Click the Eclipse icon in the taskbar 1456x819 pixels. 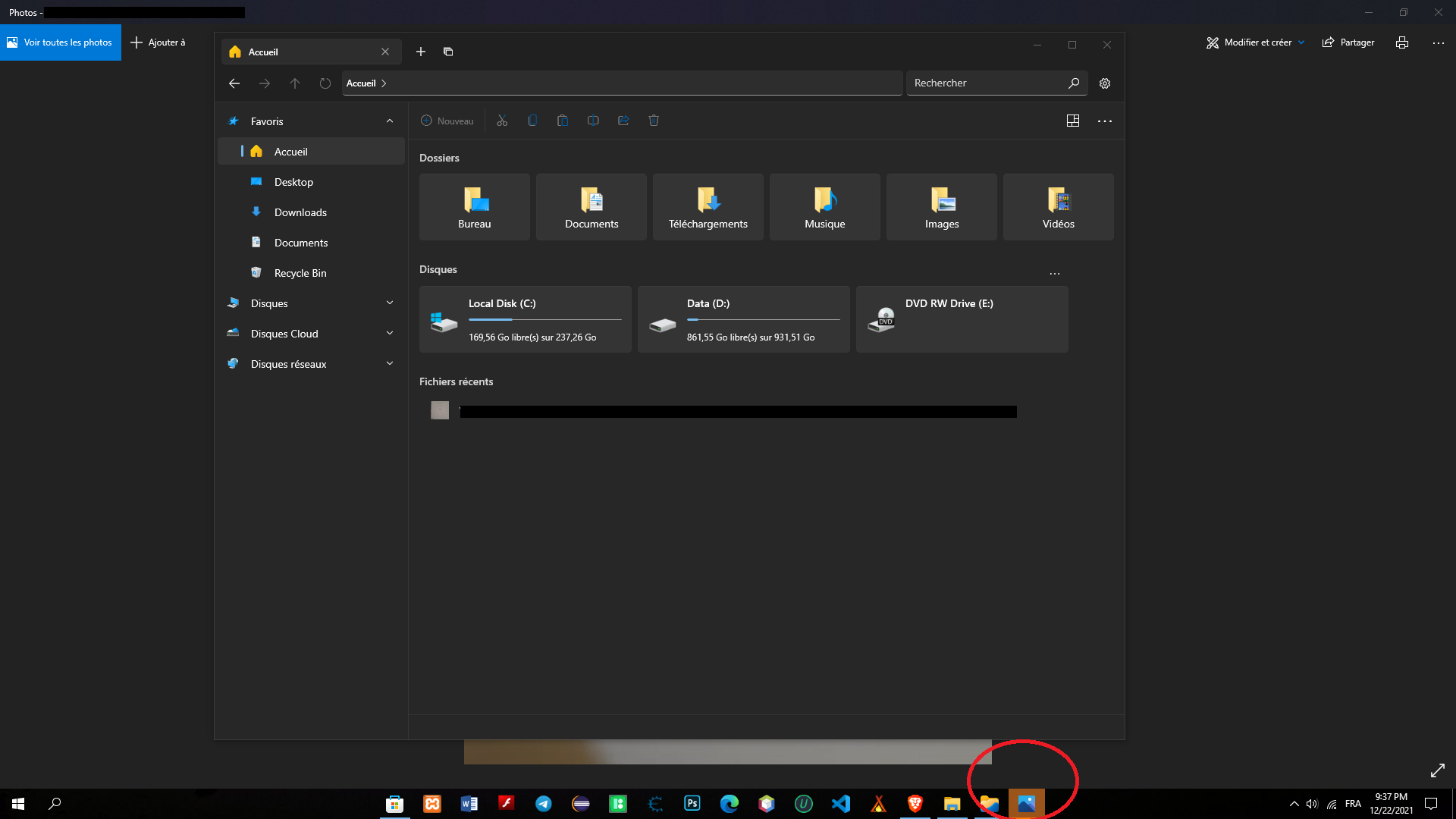point(581,804)
